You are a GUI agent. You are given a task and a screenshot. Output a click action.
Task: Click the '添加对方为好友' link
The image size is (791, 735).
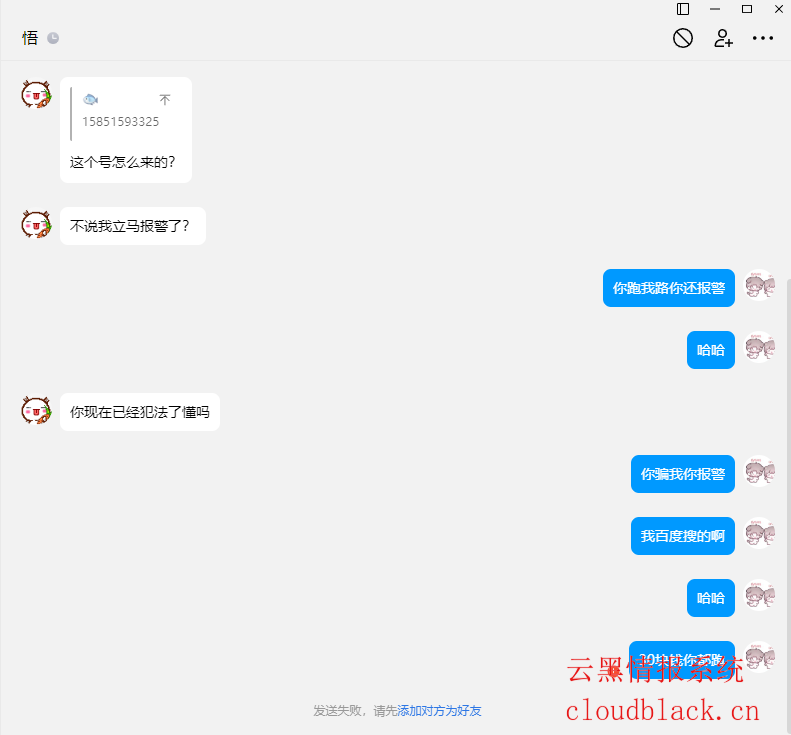point(439,710)
